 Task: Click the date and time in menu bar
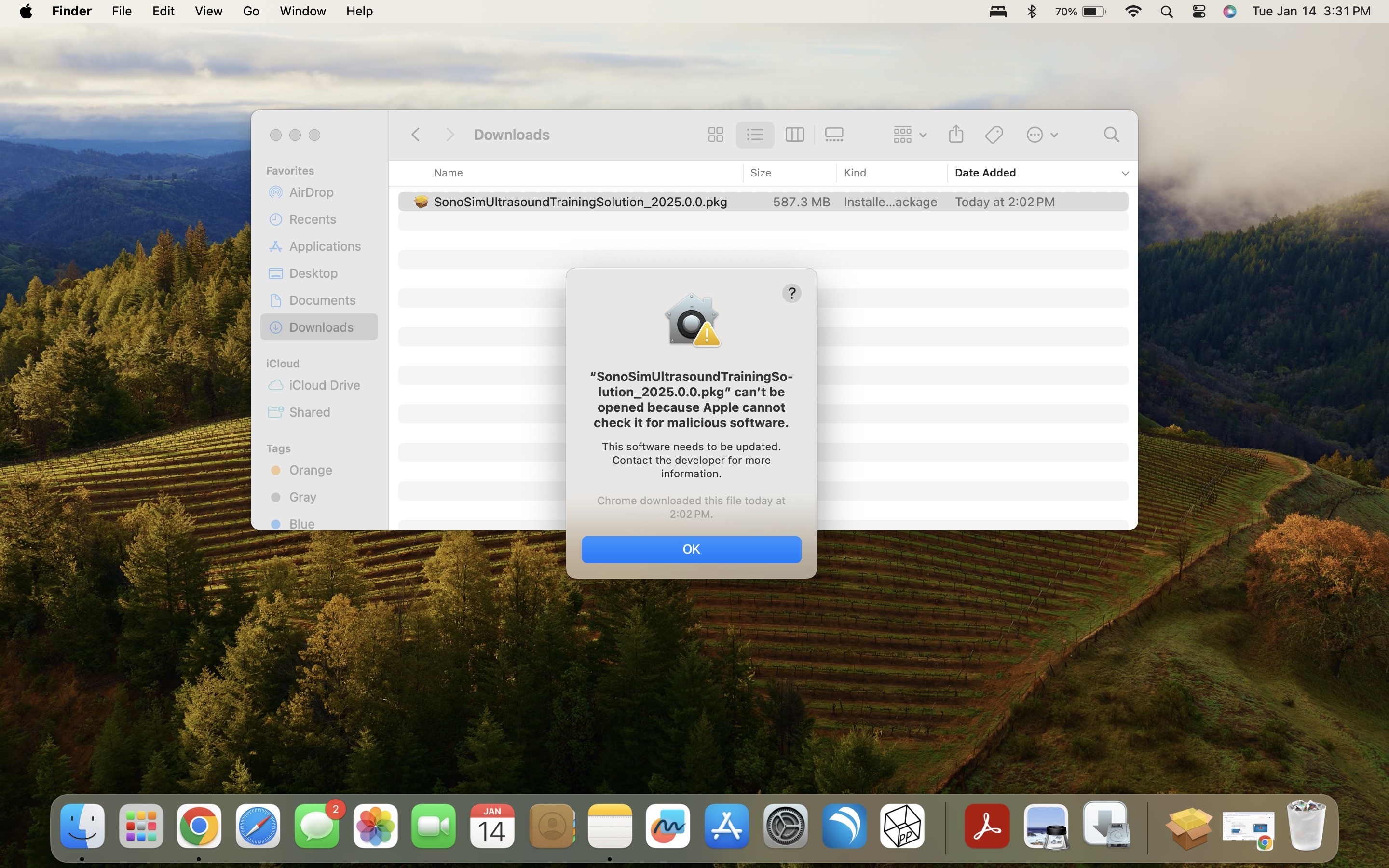click(1311, 12)
